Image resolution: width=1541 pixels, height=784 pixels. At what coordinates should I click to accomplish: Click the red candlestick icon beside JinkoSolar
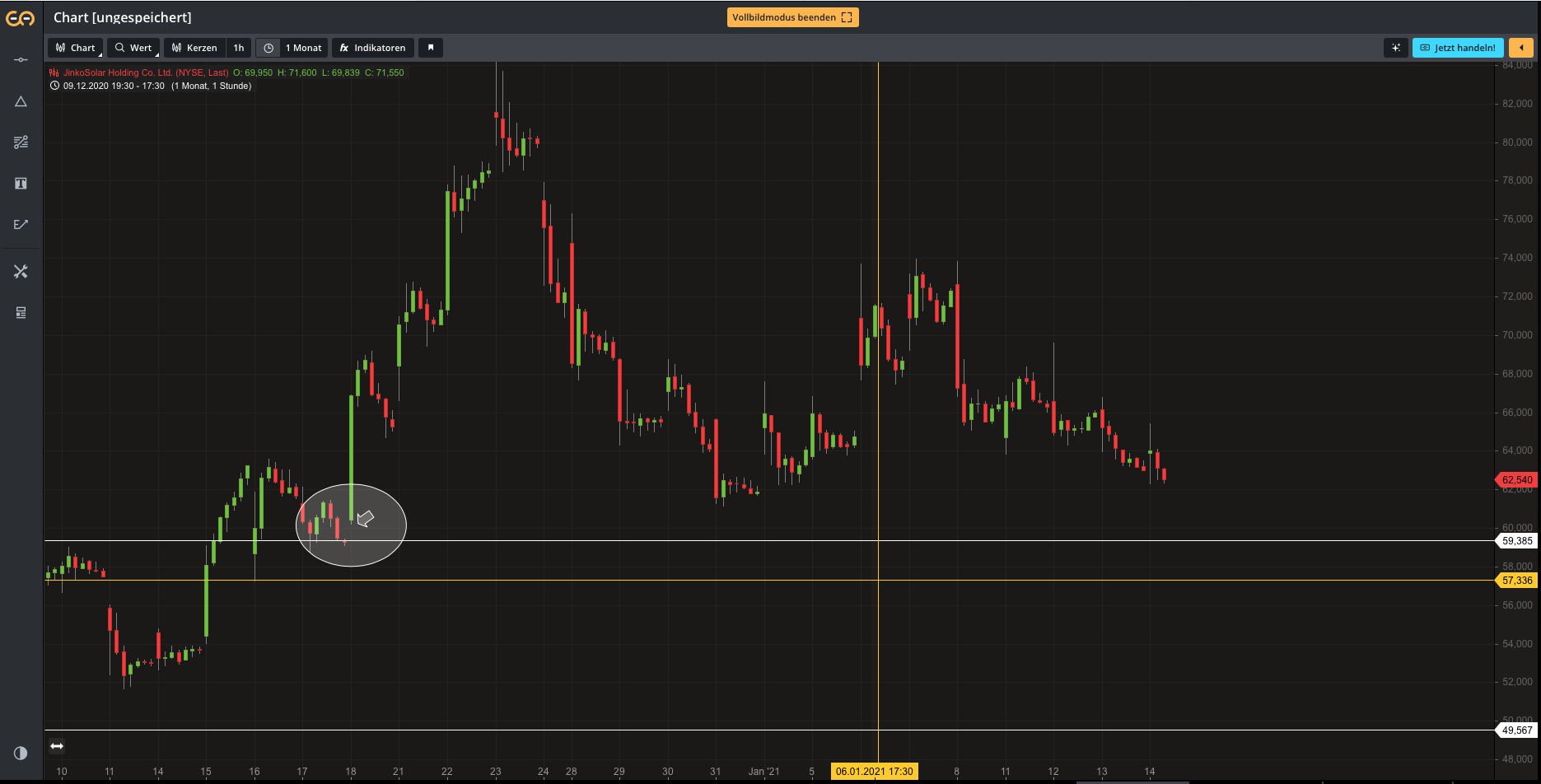pos(54,72)
